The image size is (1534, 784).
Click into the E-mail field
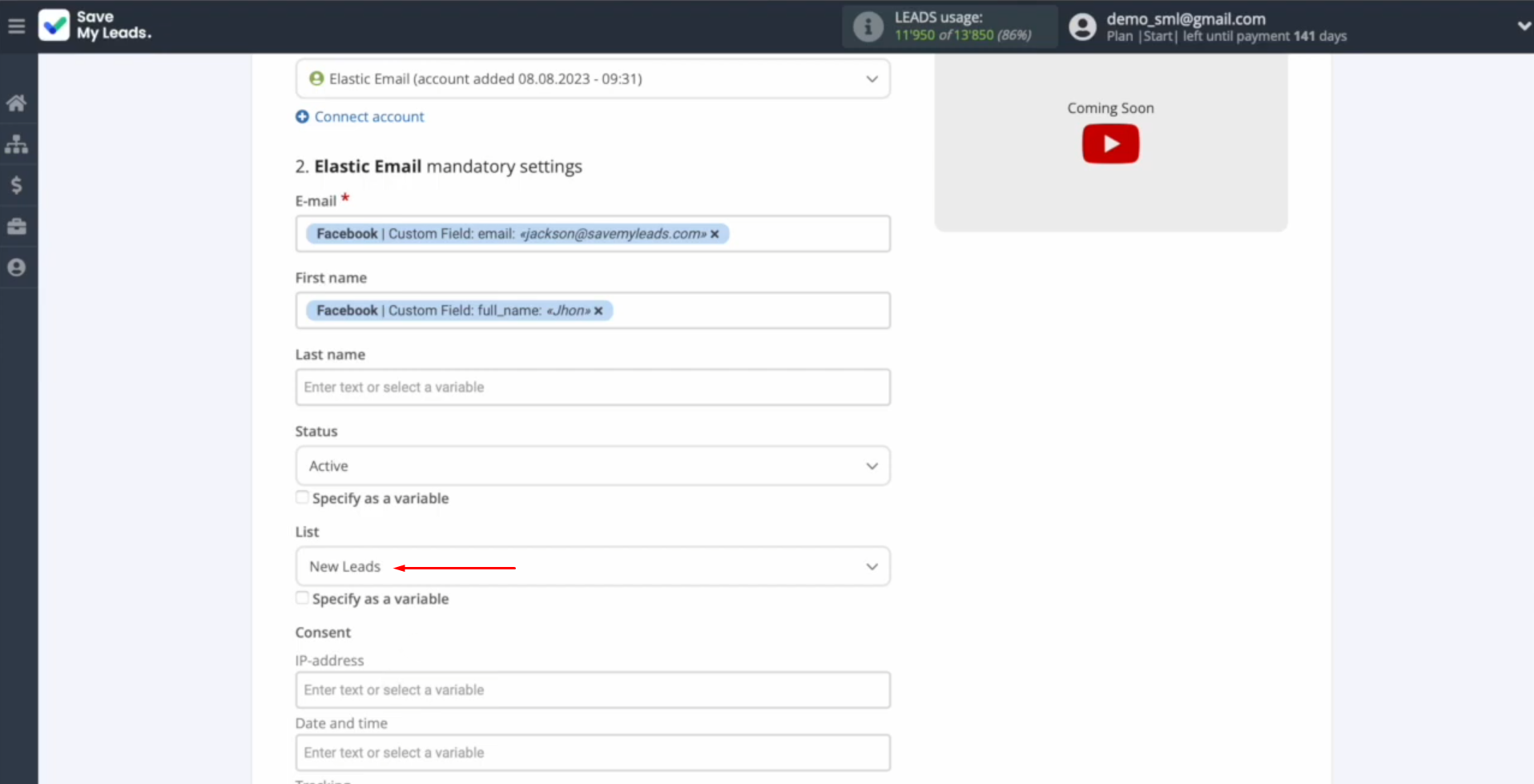(593, 234)
